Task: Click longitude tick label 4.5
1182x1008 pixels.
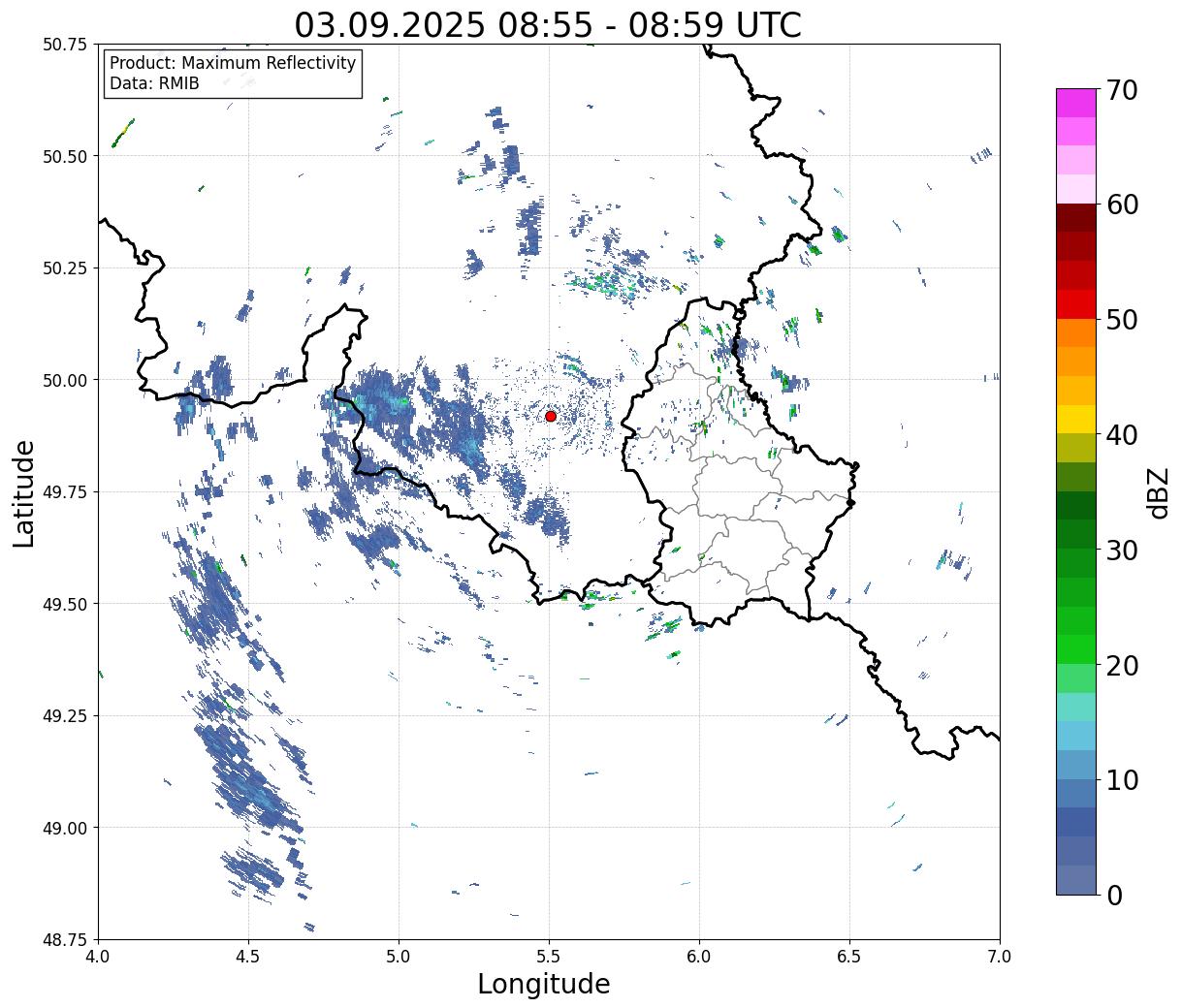Action: click(248, 957)
